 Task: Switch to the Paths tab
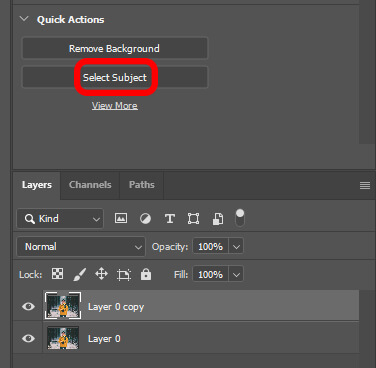tap(142, 185)
